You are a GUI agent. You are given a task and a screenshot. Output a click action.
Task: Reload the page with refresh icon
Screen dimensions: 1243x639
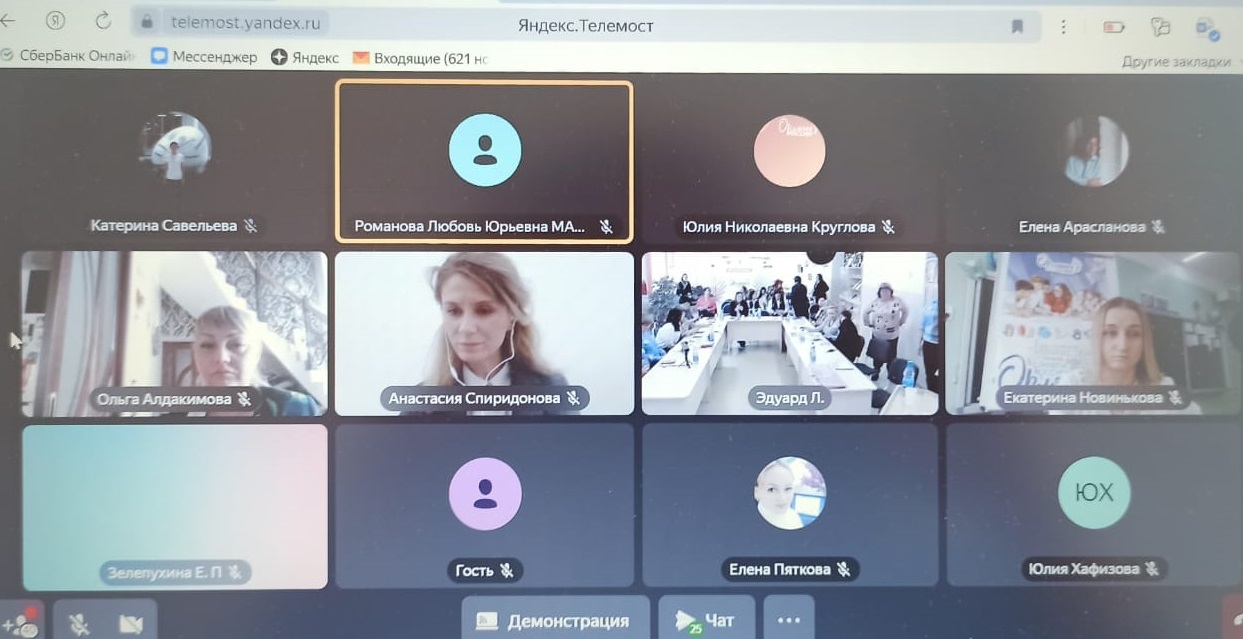[x=103, y=21]
